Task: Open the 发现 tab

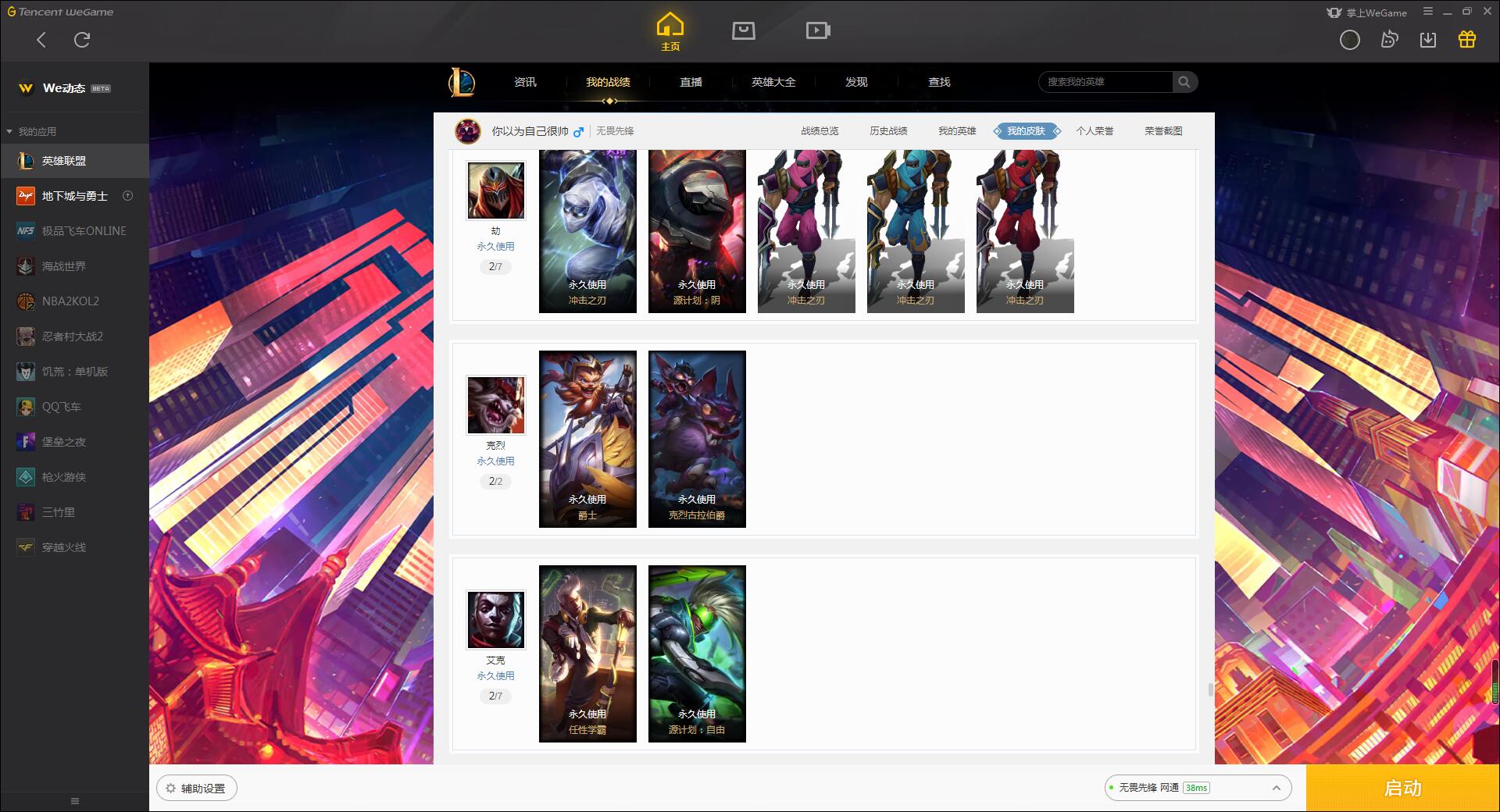Action: pyautogui.click(x=856, y=82)
